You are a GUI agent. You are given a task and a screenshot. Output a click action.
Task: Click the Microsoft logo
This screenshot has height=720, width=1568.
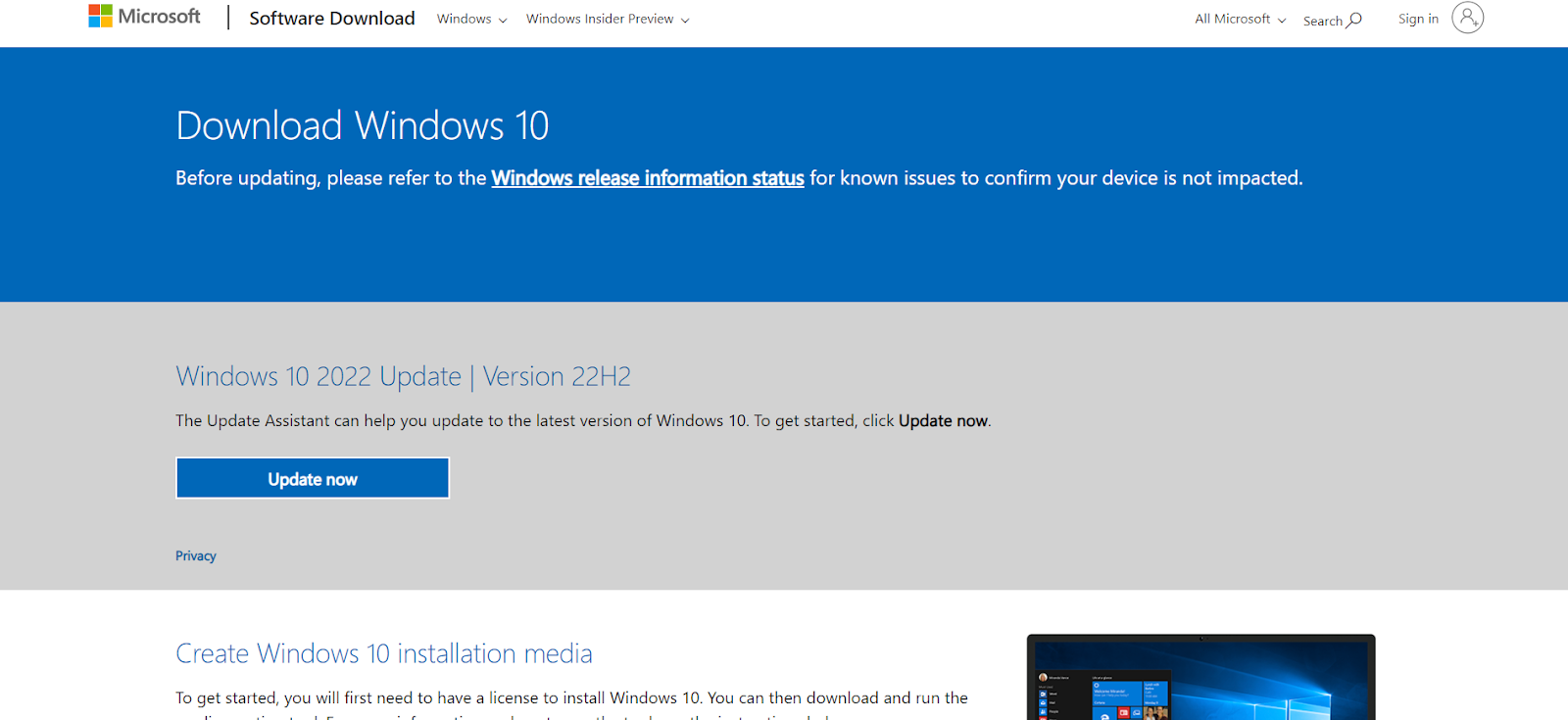pyautogui.click(x=144, y=16)
